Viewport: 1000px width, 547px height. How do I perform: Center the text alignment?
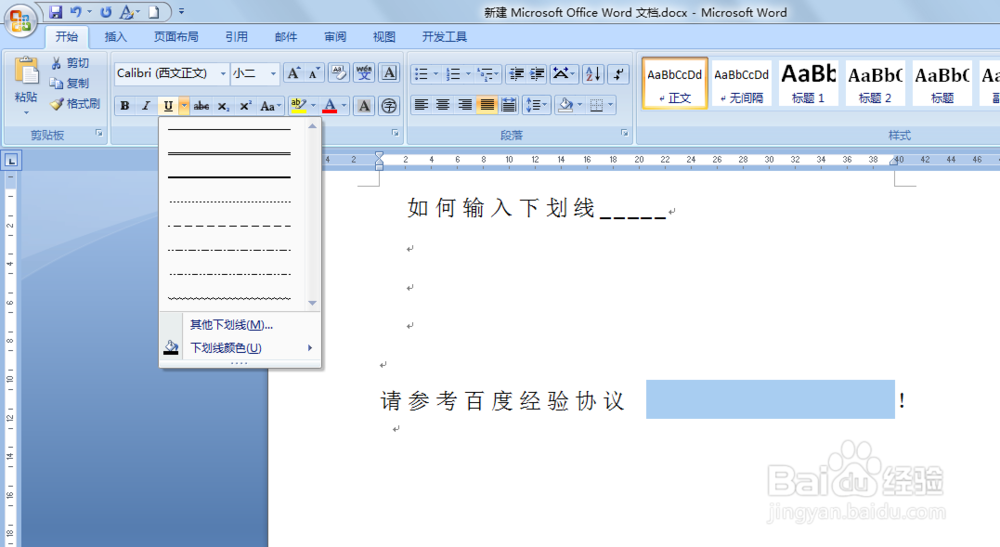(x=443, y=105)
